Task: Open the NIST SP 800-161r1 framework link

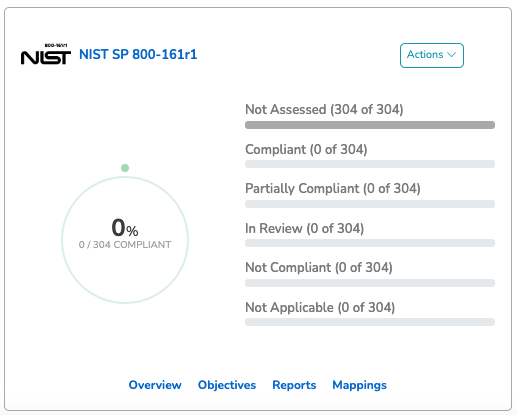Action: point(138,54)
